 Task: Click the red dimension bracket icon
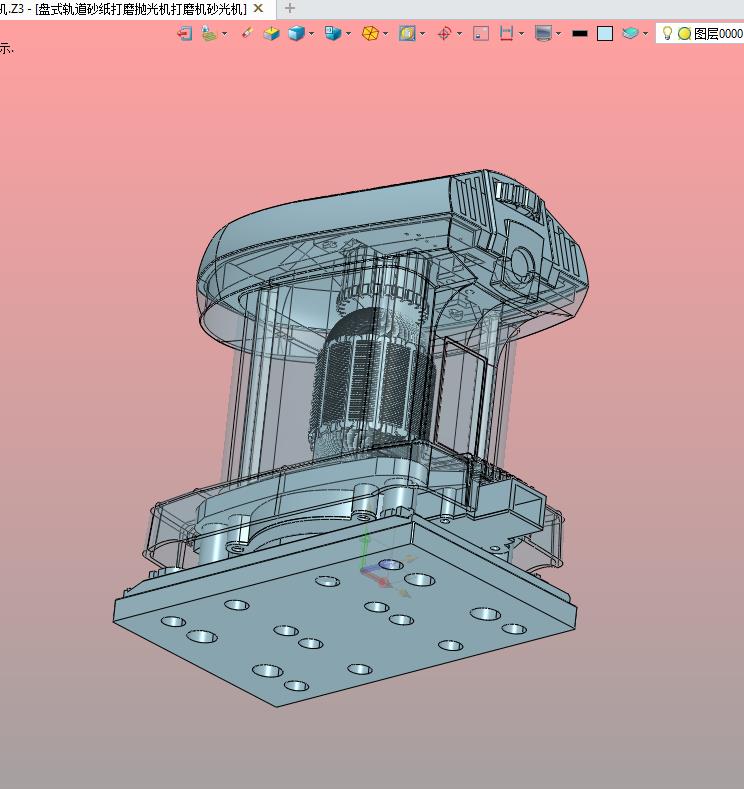click(x=506, y=34)
